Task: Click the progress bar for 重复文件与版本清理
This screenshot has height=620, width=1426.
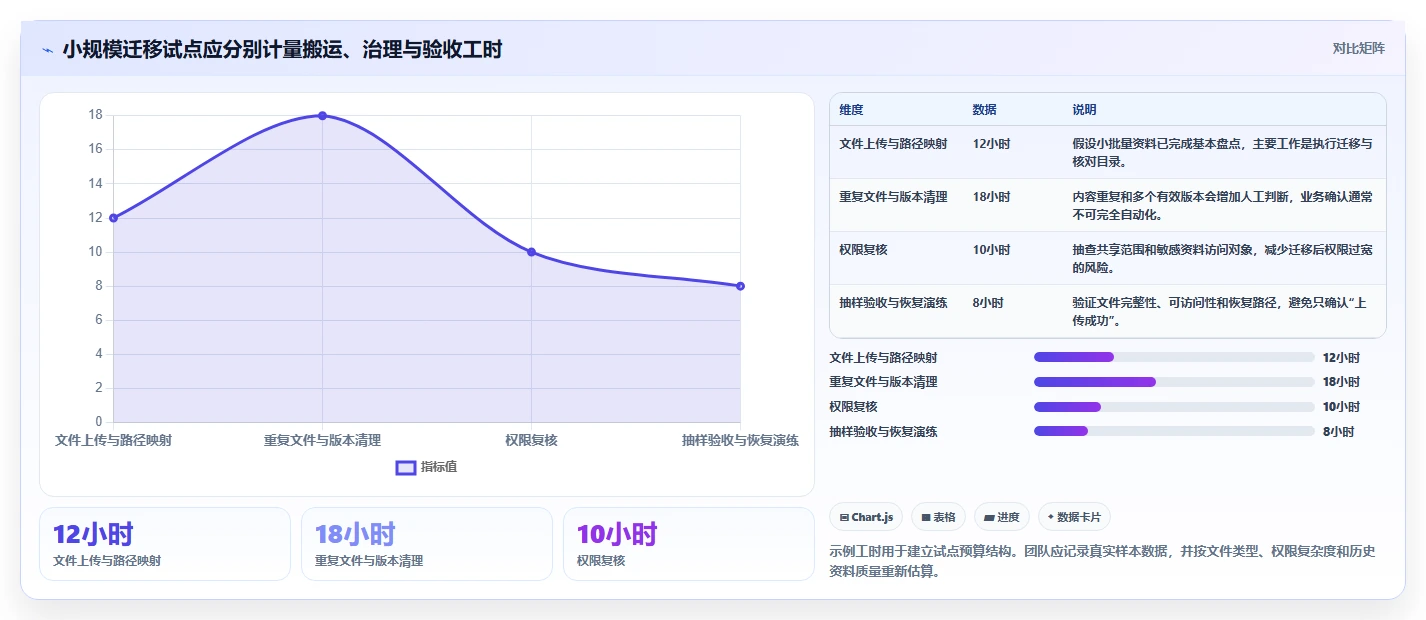Action: (x=1174, y=382)
